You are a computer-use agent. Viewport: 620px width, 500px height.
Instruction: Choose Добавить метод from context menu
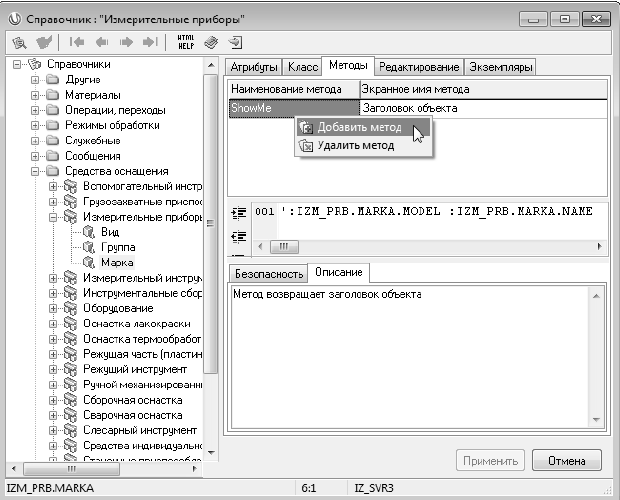[x=359, y=127]
